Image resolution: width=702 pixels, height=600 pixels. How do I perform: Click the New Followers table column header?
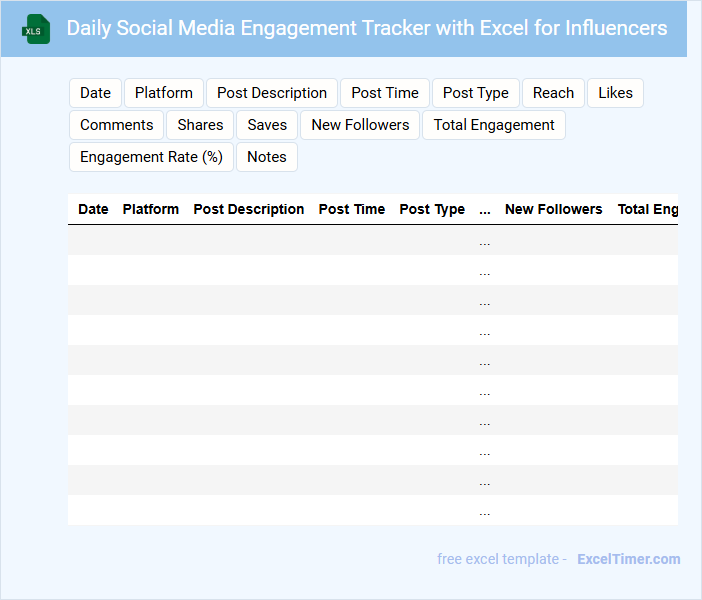tap(553, 209)
